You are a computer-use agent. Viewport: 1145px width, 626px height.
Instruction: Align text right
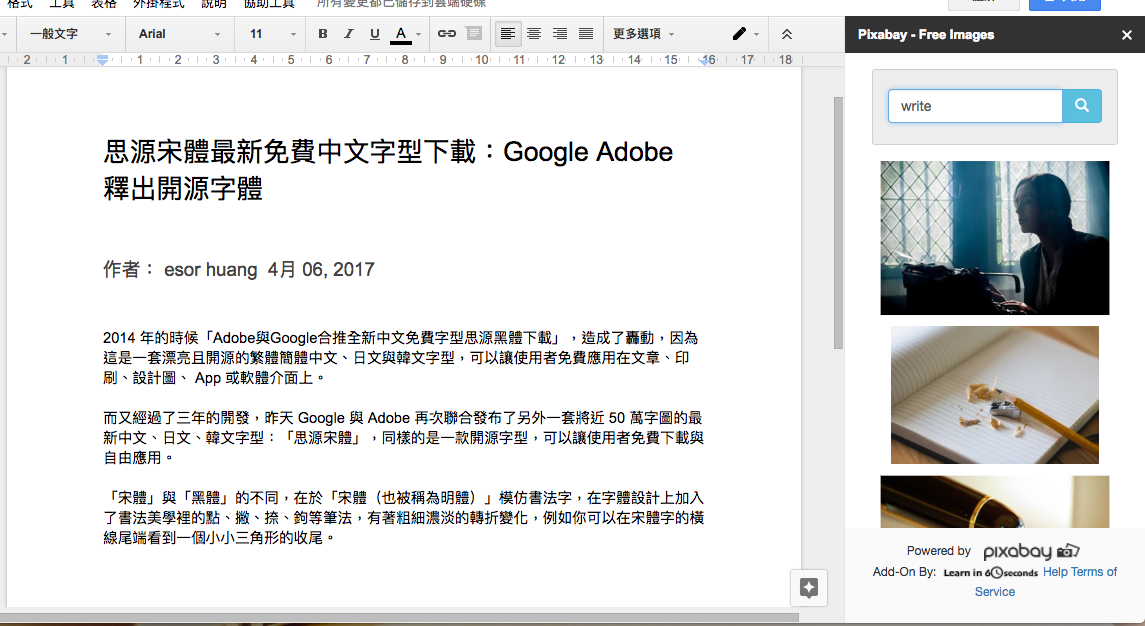point(560,34)
